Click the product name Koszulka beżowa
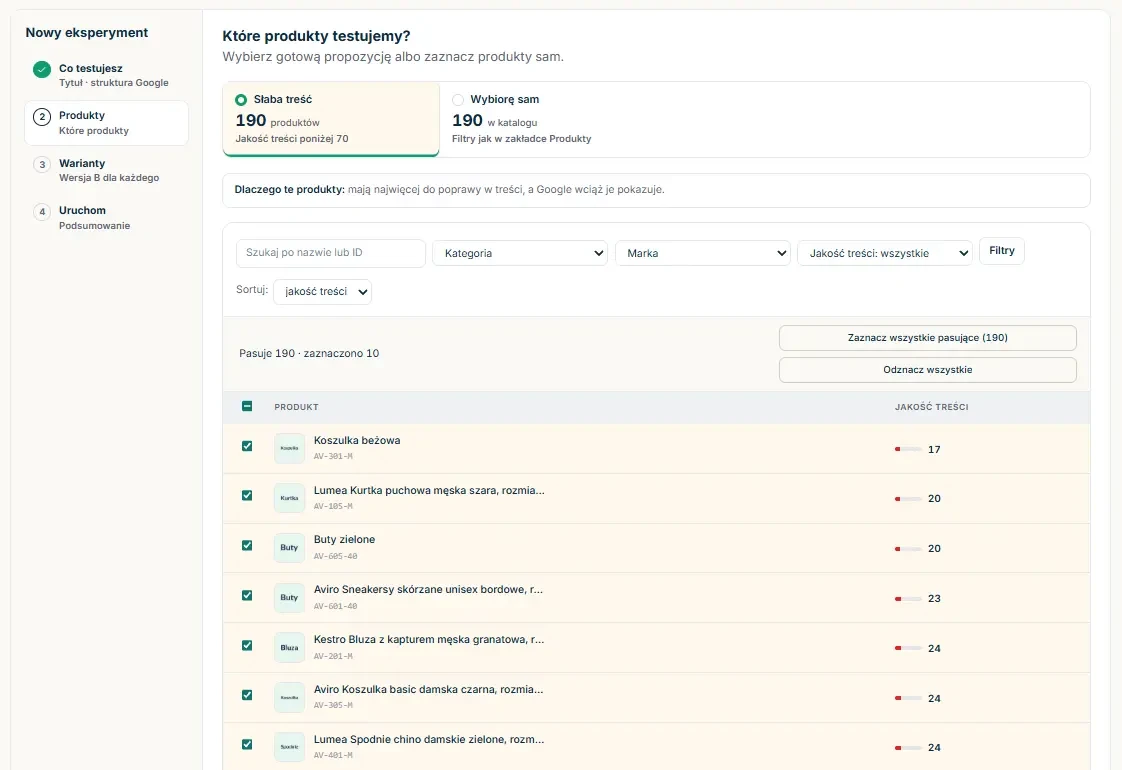 [x=357, y=441]
